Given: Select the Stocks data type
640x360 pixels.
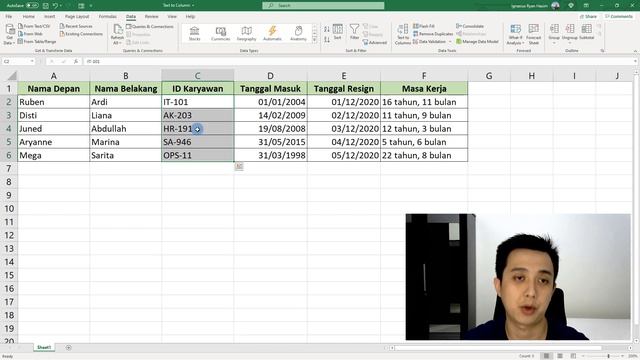Looking at the screenshot, I should pos(194,33).
